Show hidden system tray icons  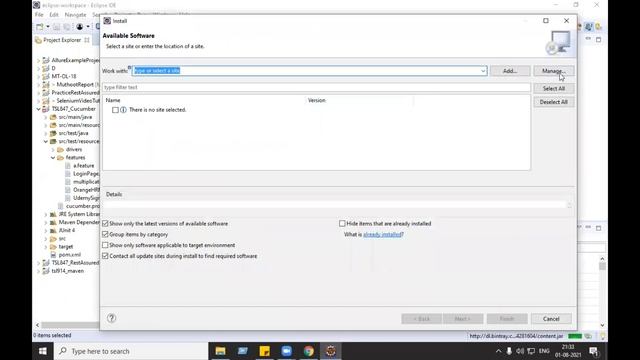pos(498,351)
